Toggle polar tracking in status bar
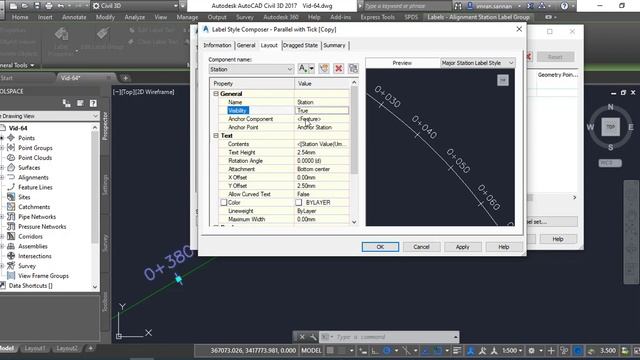Screen dimensions: 640x360 coord(387,350)
